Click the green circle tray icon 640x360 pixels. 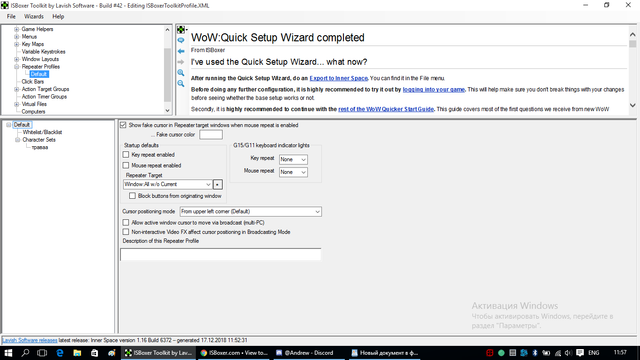click(501, 353)
